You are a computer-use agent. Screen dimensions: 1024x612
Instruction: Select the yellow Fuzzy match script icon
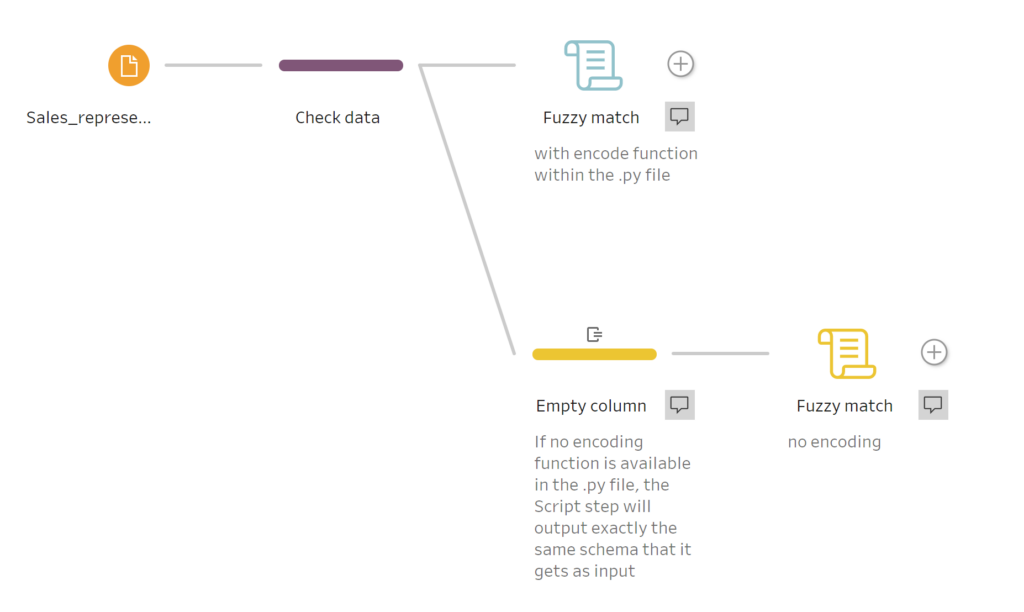tap(846, 353)
